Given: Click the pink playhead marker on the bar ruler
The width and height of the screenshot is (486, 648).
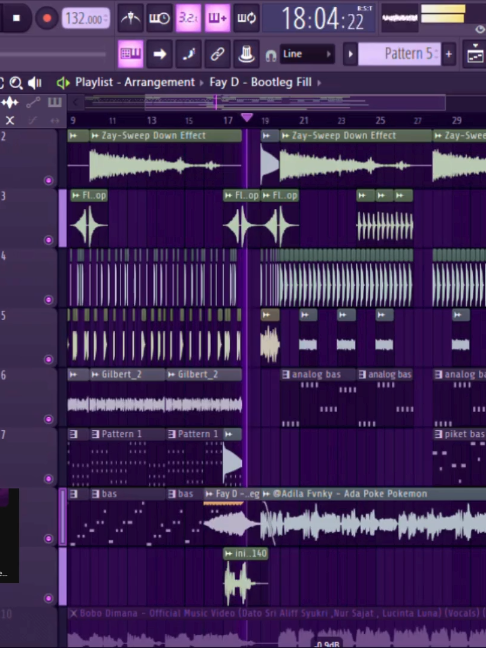Looking at the screenshot, I should [x=247, y=118].
